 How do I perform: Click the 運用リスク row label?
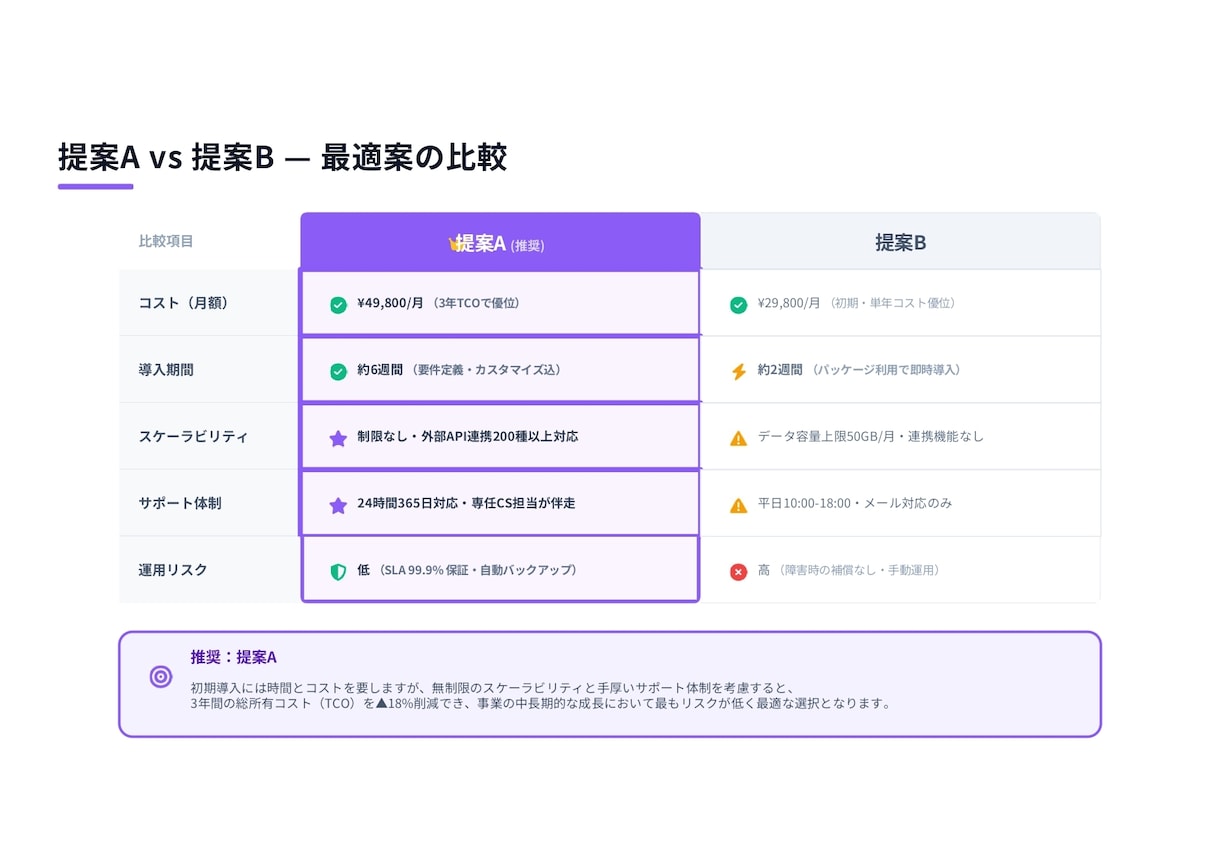173,570
